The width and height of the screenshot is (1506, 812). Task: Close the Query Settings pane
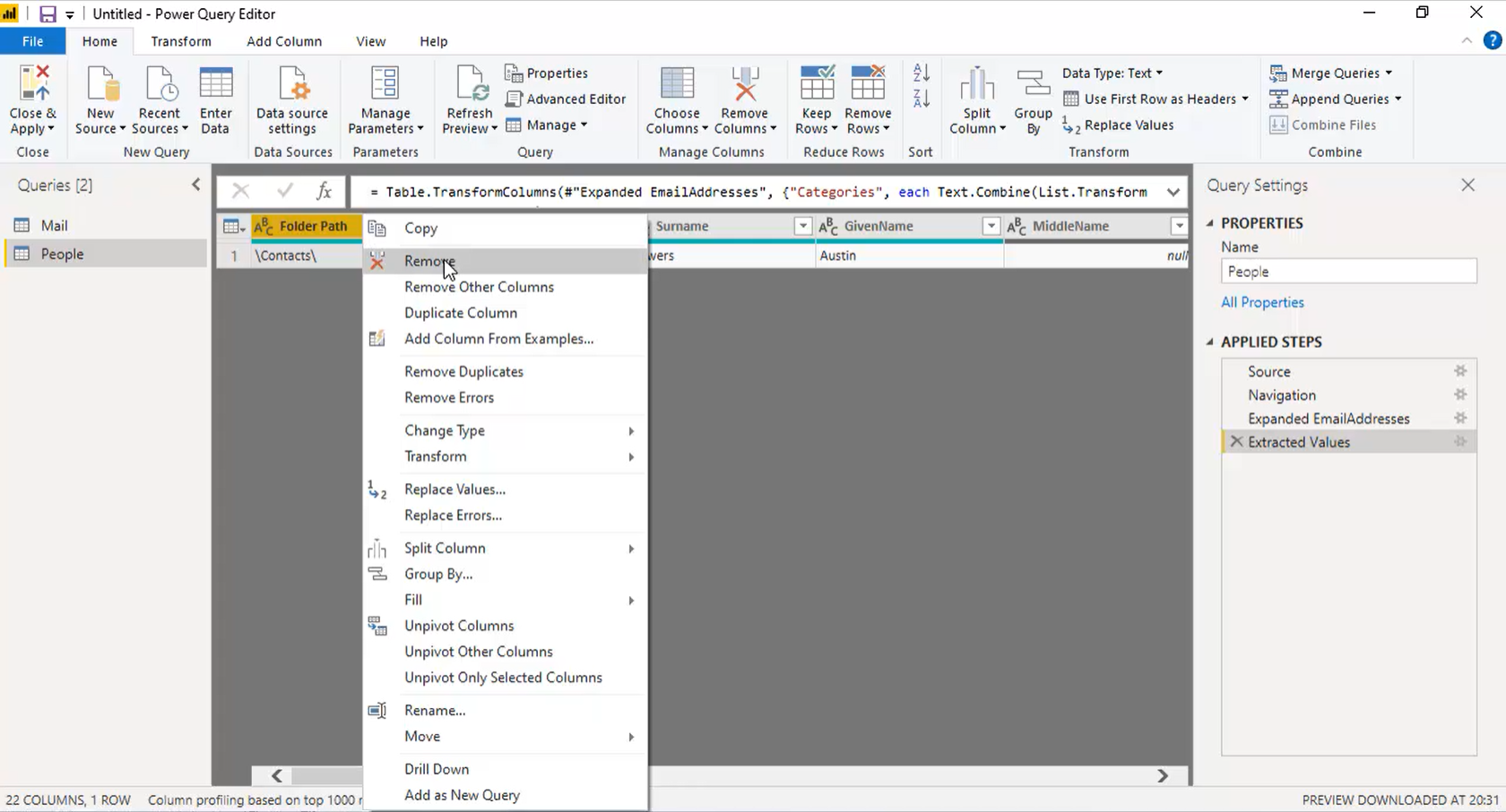(x=1467, y=186)
